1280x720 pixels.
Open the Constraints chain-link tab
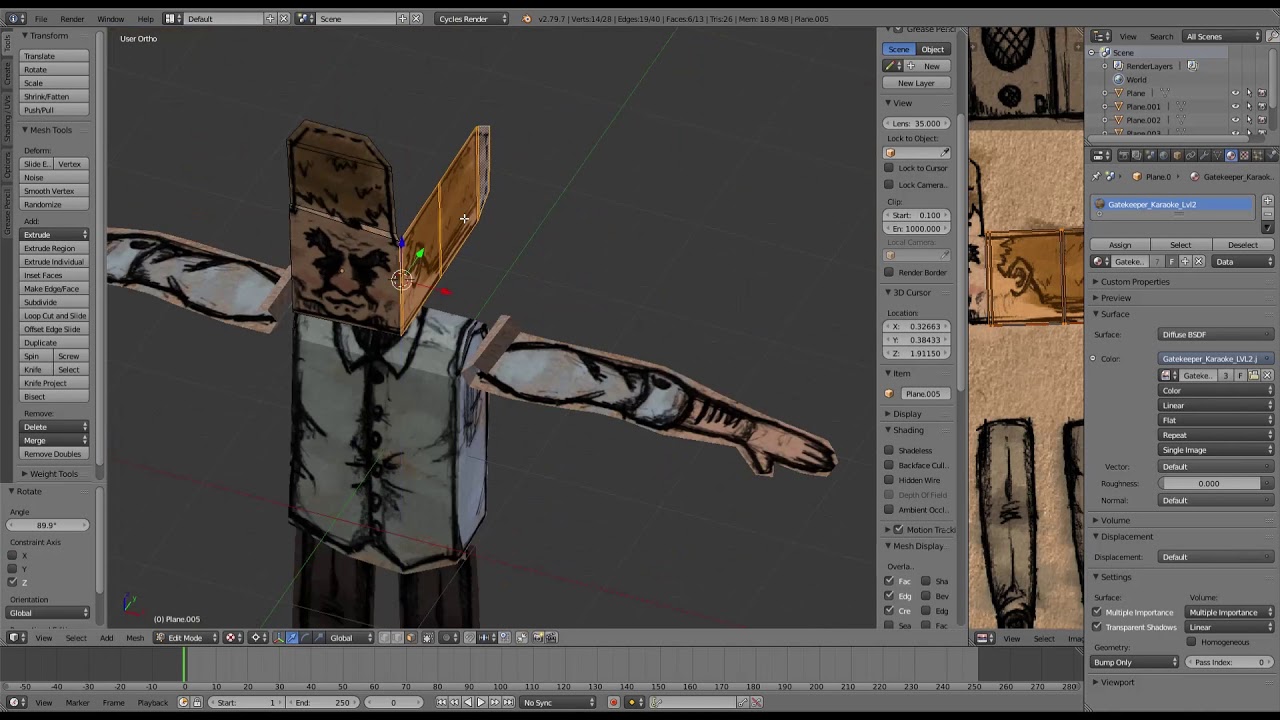pos(1190,155)
